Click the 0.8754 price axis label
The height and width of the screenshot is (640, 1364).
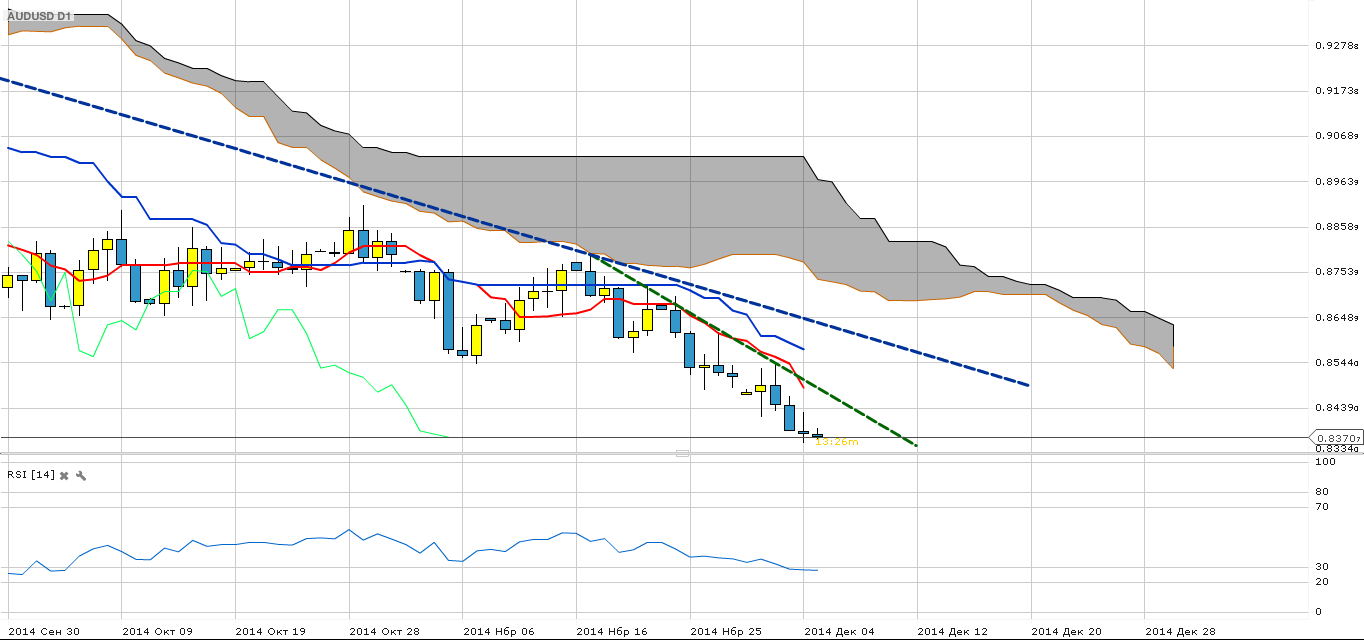pyautogui.click(x=1336, y=272)
